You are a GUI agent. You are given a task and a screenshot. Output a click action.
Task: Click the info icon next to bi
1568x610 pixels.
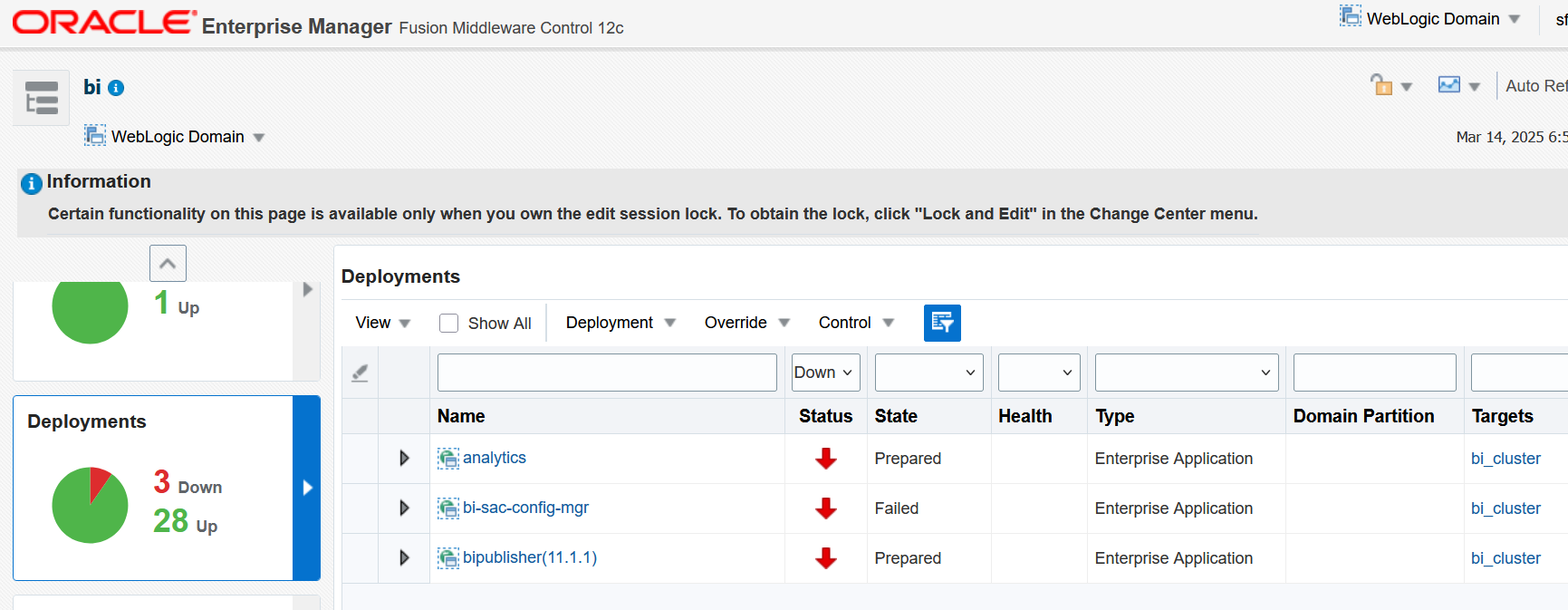pyautogui.click(x=116, y=88)
